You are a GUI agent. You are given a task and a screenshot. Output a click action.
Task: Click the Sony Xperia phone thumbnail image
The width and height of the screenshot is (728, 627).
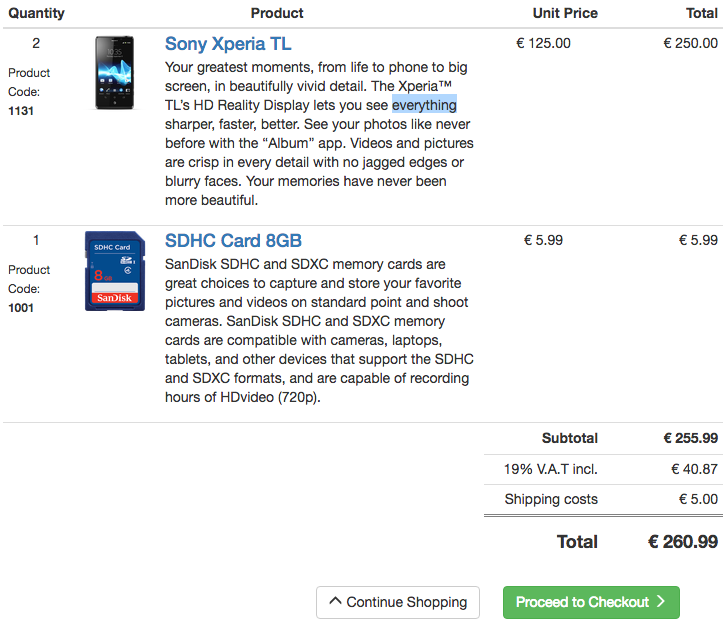coord(114,72)
